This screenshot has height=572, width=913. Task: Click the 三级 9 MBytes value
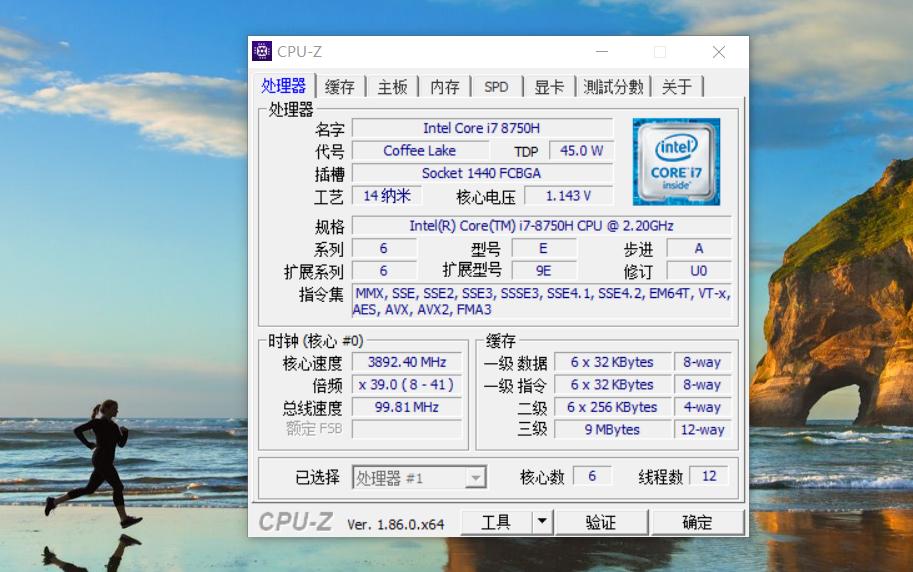click(x=613, y=429)
